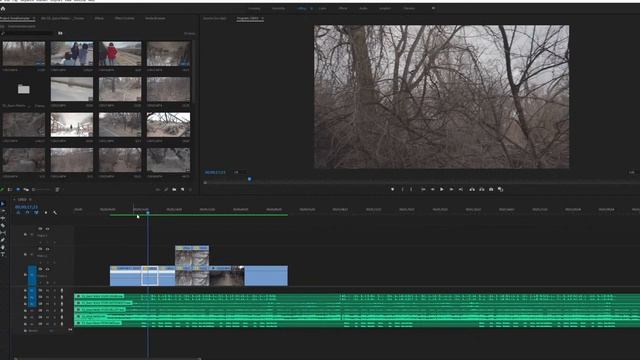The width and height of the screenshot is (640, 360).
Task: Select the Pen tool
Action: 3,240
